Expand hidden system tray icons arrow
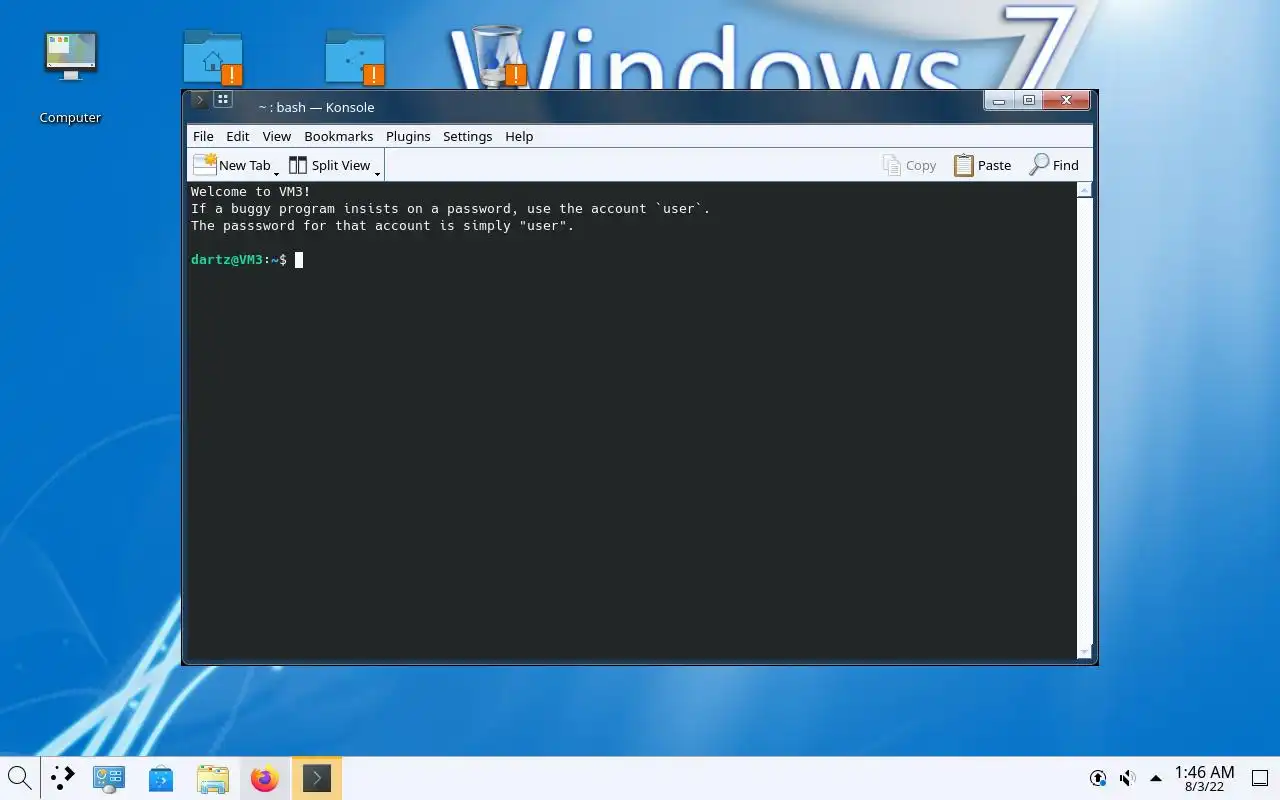Screen dimensions: 1280x800 coord(1156,778)
